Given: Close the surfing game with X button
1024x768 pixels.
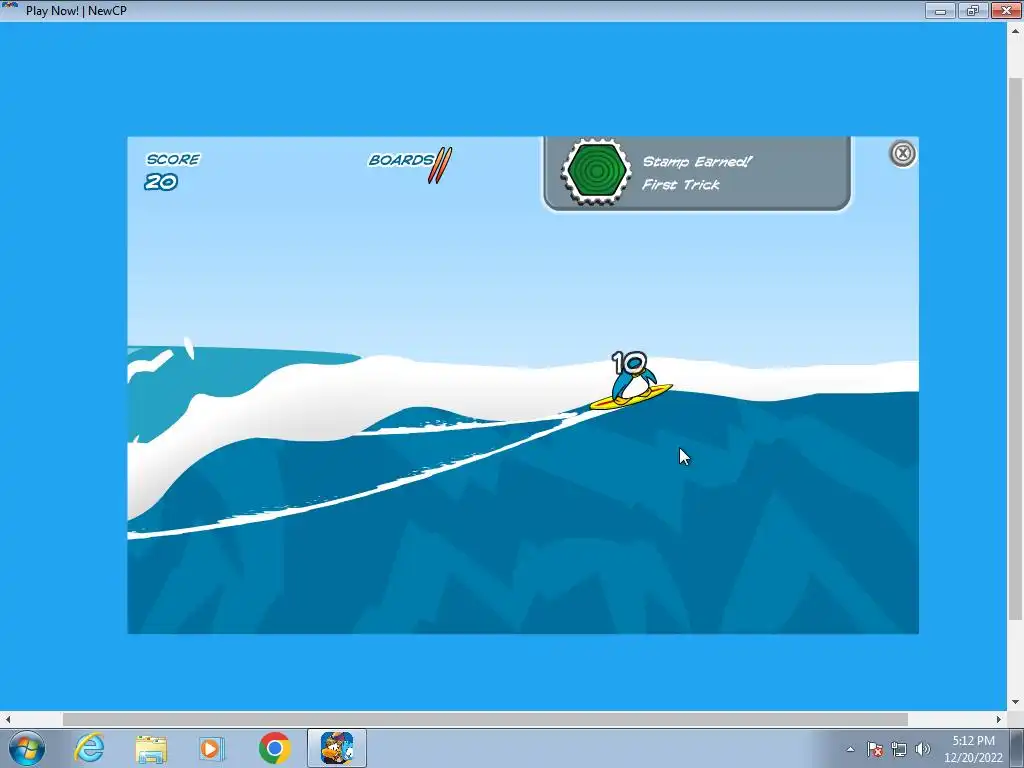Looking at the screenshot, I should pyautogui.click(x=903, y=153).
